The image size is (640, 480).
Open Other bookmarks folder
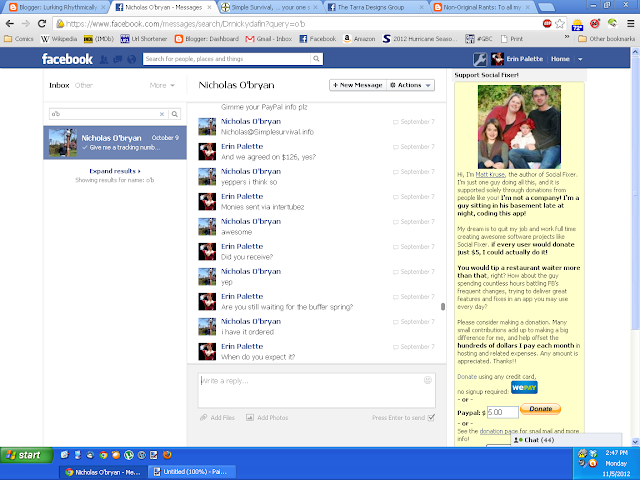click(x=607, y=39)
